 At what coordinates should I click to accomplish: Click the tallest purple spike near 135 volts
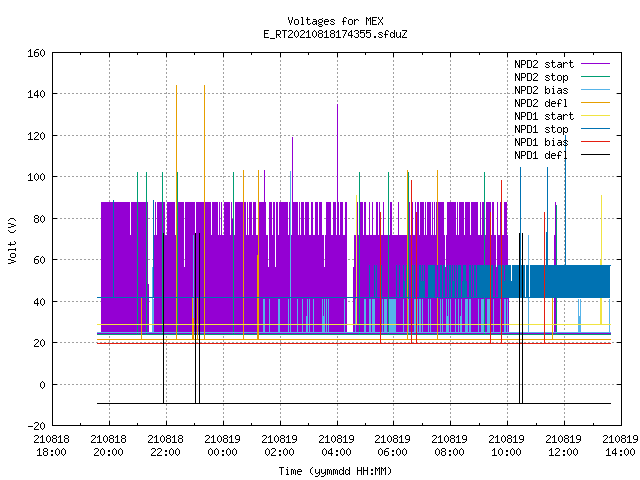coord(337,153)
